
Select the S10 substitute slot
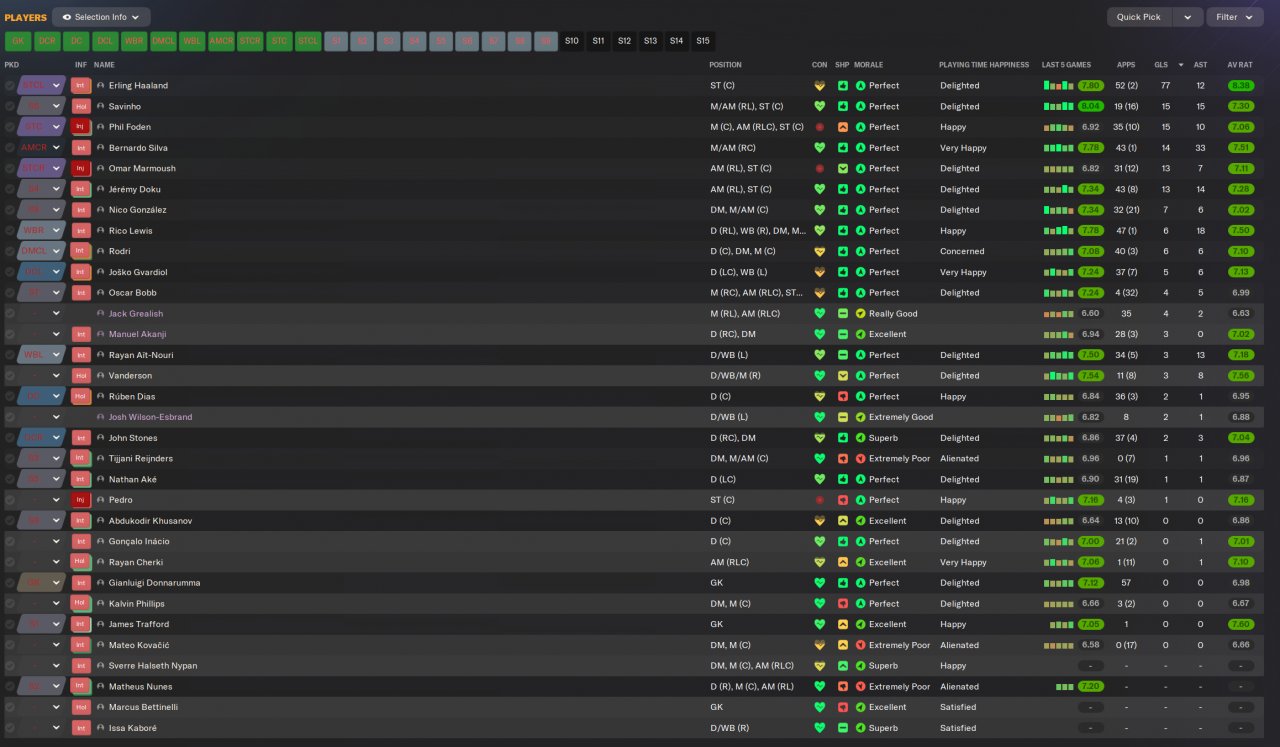[x=572, y=41]
